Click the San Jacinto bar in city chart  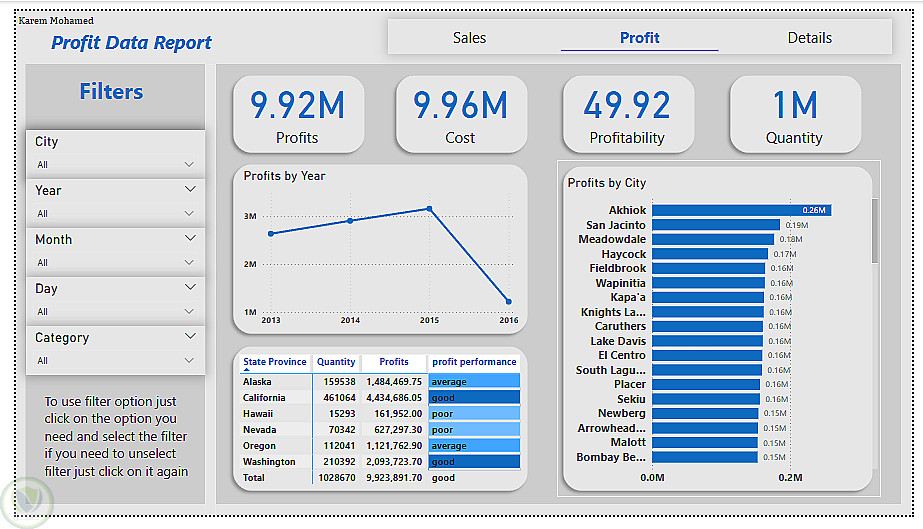click(x=716, y=225)
